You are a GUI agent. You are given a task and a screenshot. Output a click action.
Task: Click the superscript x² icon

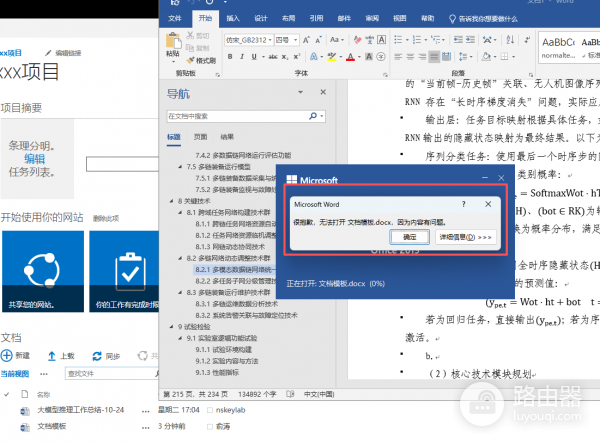click(297, 57)
